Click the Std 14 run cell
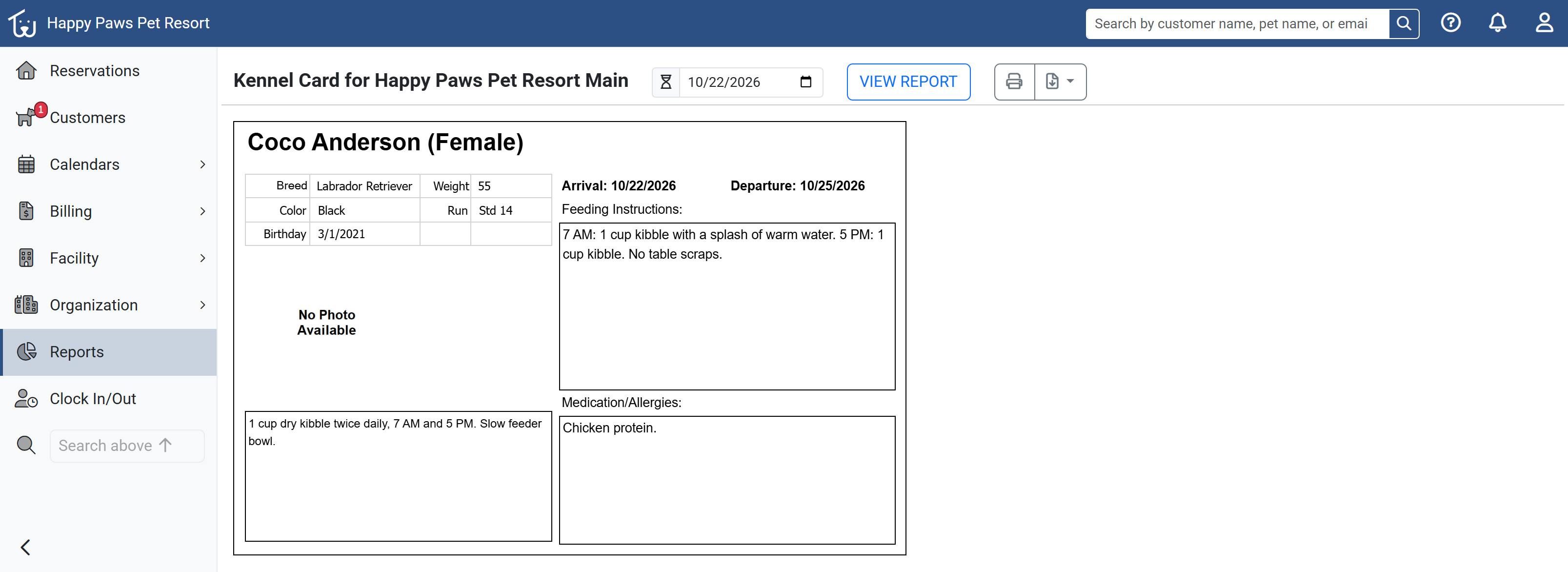Viewport: 1568px width, 572px height. point(510,210)
